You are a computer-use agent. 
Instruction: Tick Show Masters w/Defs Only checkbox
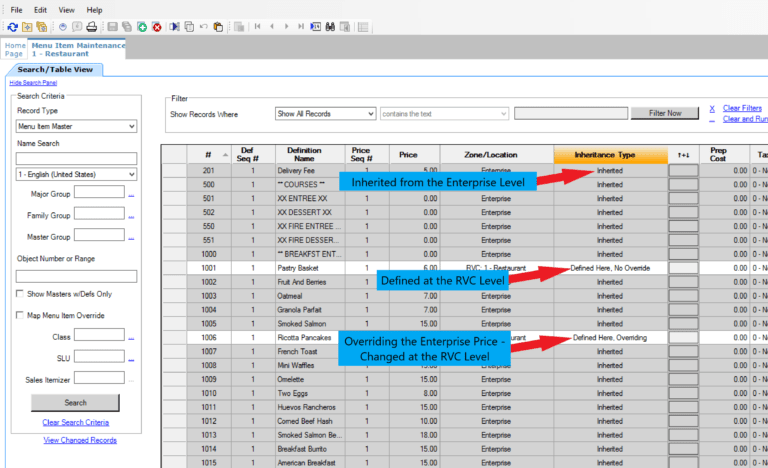20,294
